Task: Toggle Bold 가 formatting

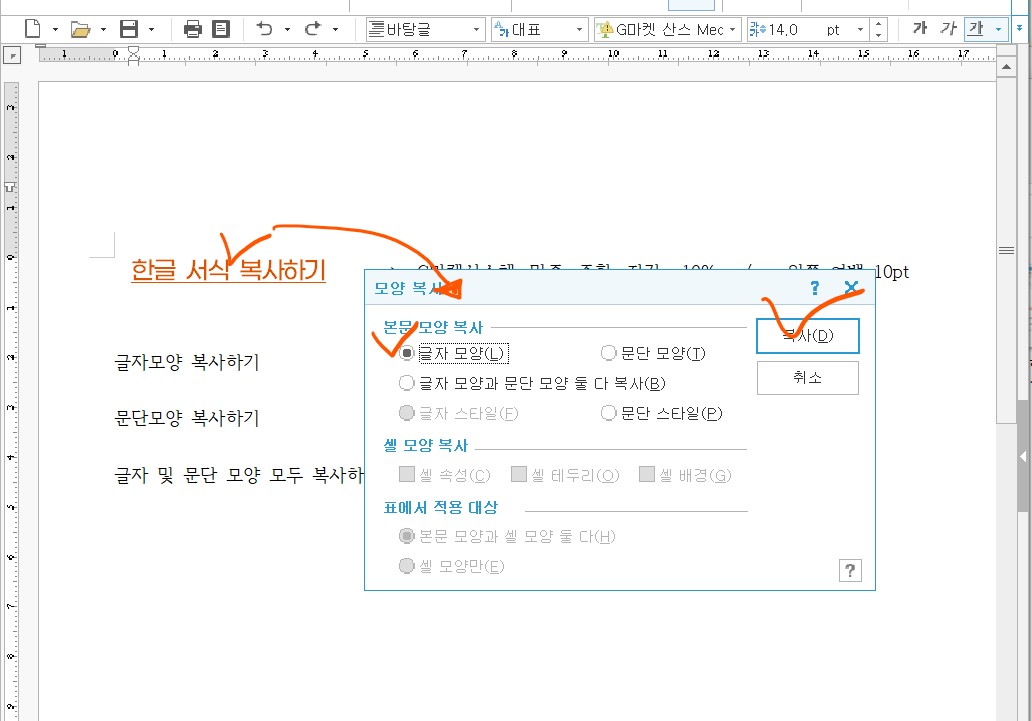Action: click(920, 28)
